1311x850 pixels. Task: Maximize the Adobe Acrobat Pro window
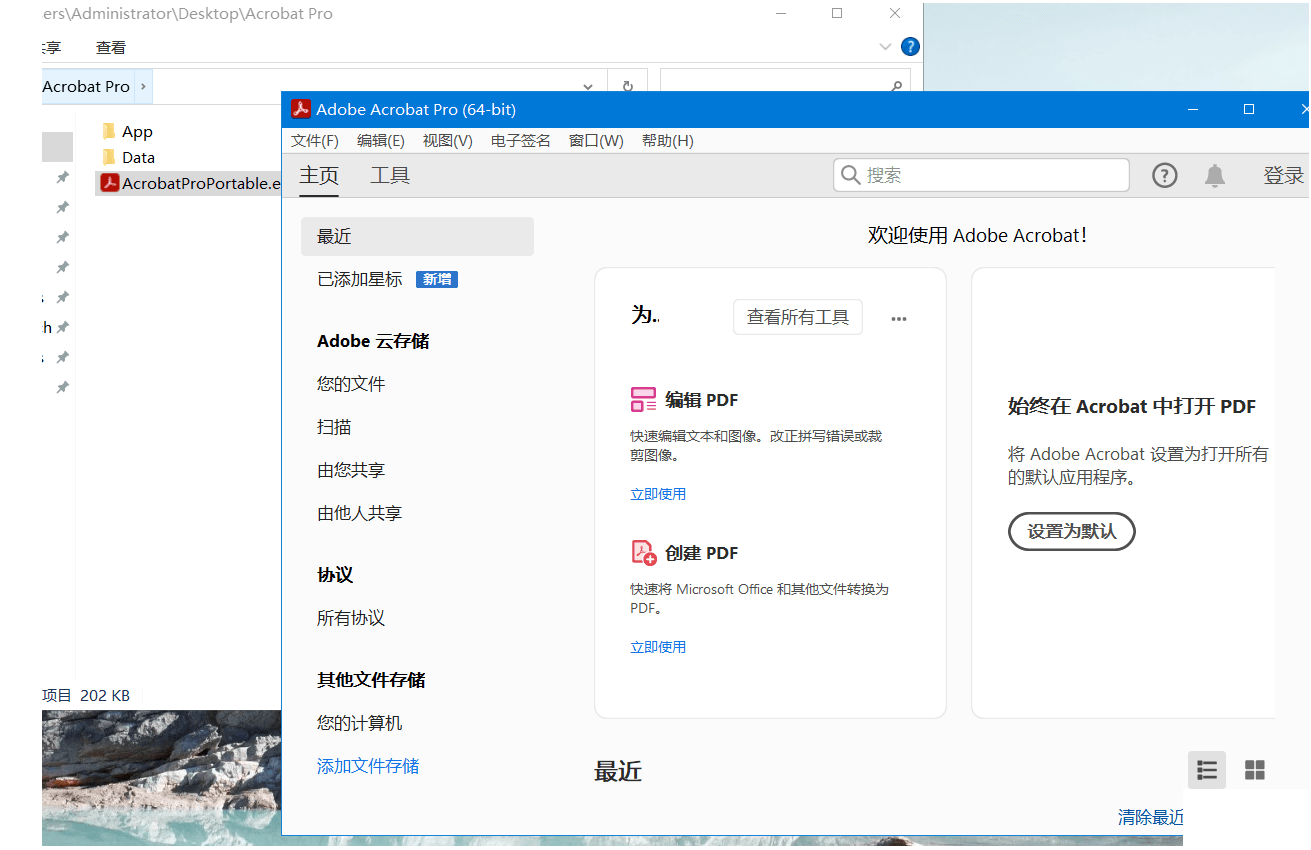click(1249, 109)
